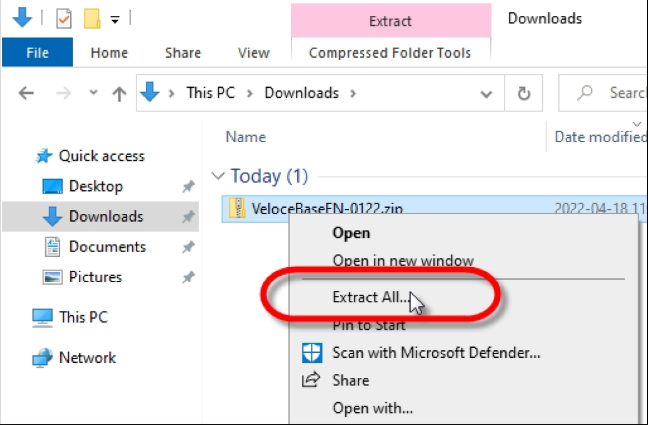Collapse the Today group chevron
This screenshot has width=648, height=425.
pyautogui.click(x=219, y=176)
